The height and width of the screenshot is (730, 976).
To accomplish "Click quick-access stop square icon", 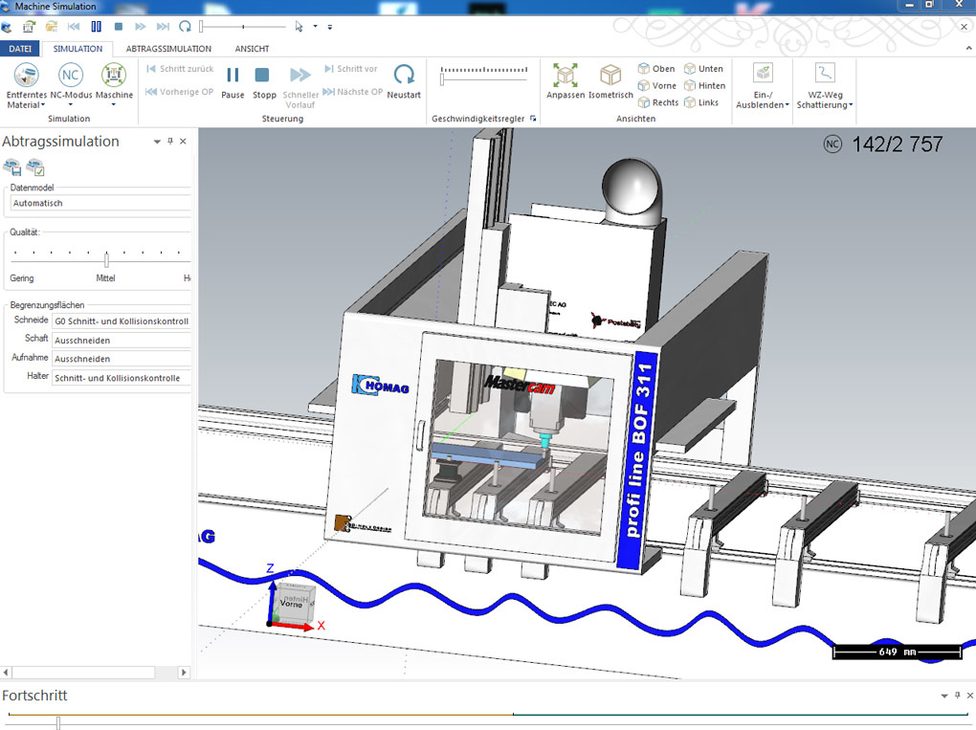I will [x=118, y=27].
